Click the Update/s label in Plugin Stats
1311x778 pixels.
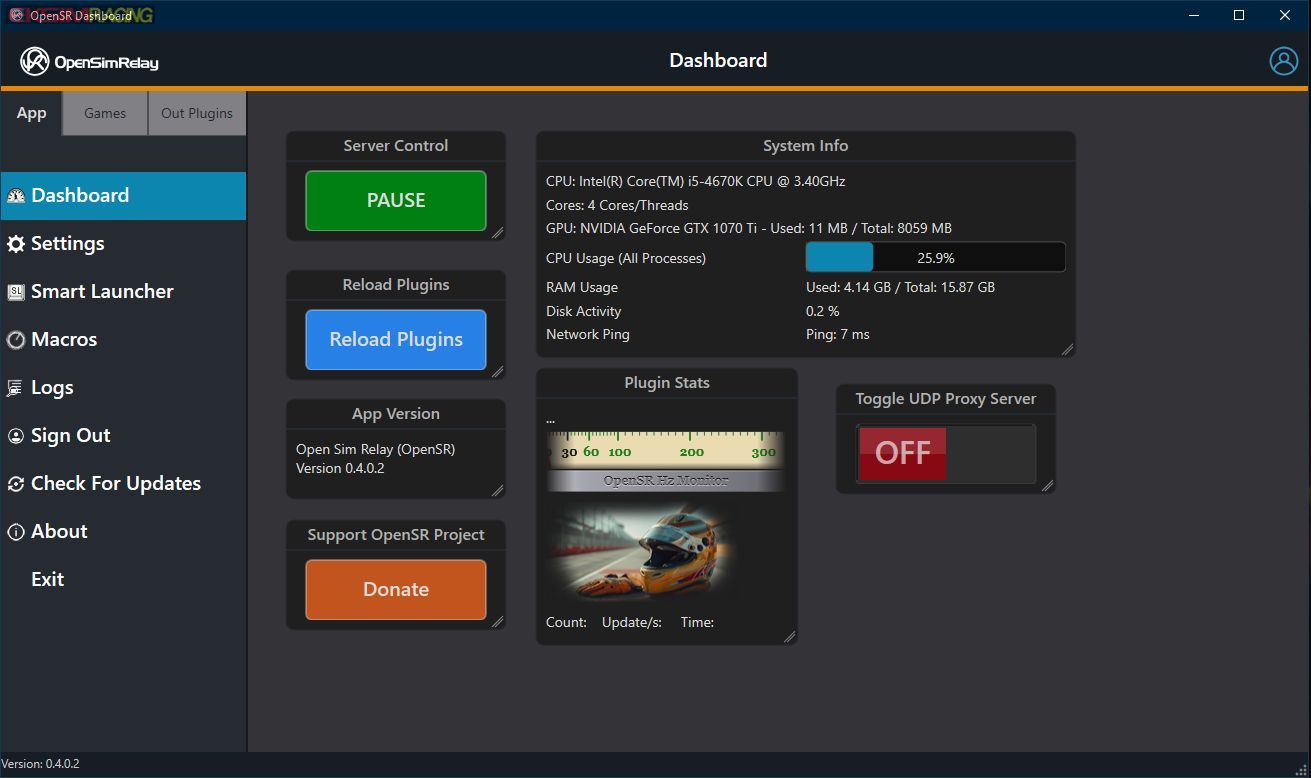632,623
